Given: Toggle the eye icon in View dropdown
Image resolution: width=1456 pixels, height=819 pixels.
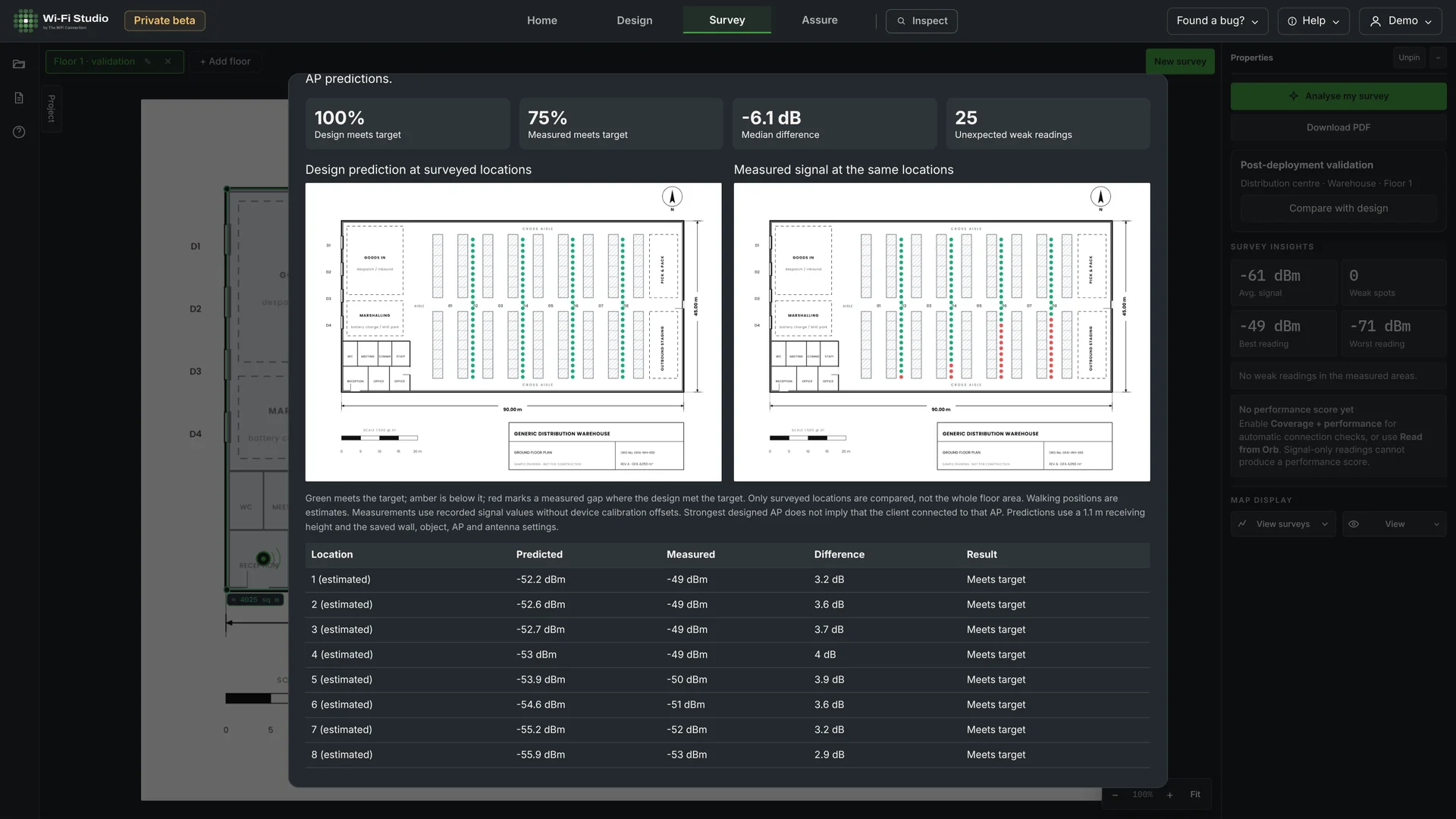Looking at the screenshot, I should click(1354, 524).
